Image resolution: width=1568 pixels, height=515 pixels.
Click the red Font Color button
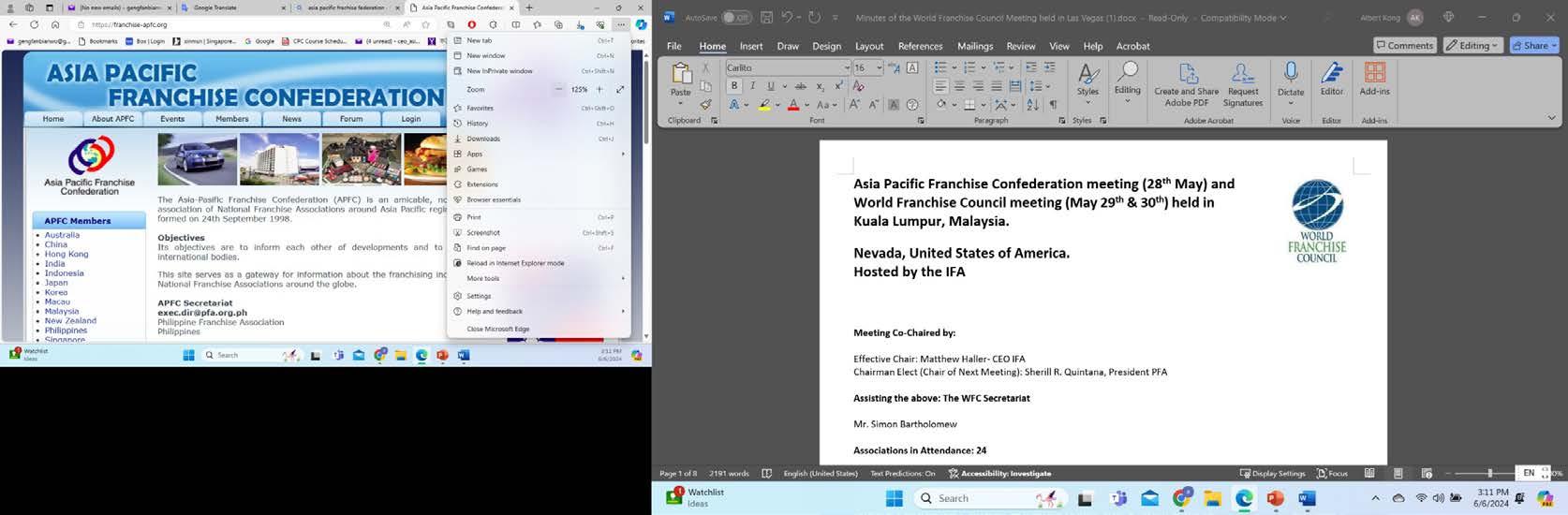(793, 104)
